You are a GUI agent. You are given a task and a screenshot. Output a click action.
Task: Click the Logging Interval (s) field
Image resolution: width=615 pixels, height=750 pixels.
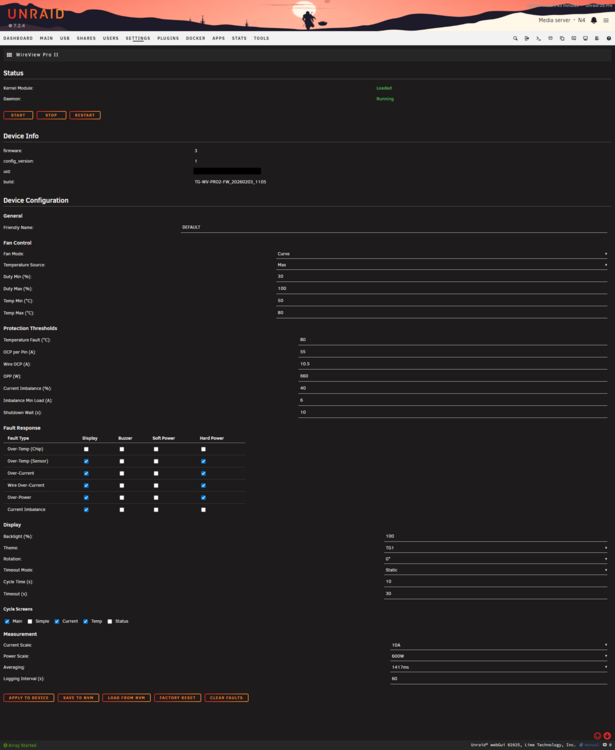click(x=499, y=679)
